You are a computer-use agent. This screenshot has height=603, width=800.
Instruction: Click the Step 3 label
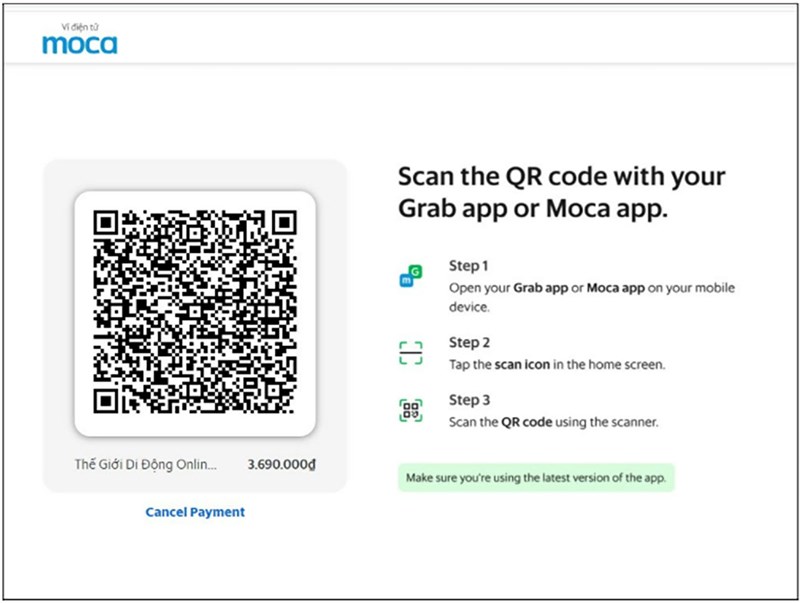469,400
